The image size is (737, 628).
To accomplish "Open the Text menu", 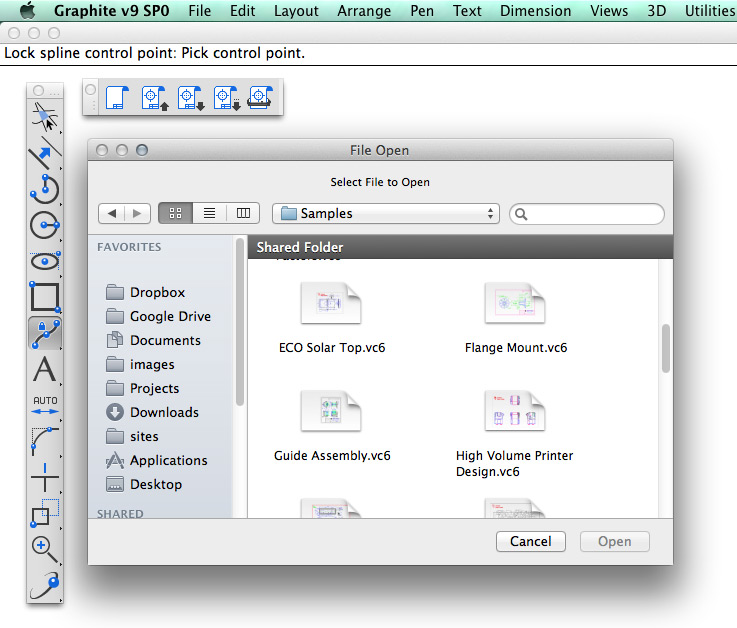I will pyautogui.click(x=467, y=10).
